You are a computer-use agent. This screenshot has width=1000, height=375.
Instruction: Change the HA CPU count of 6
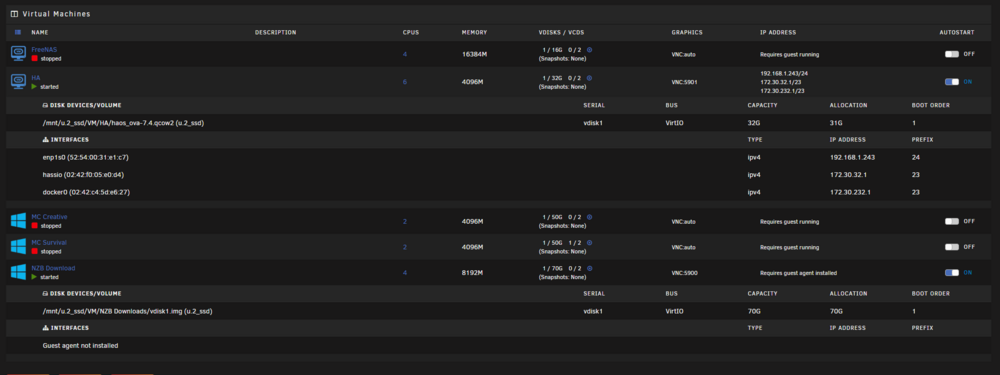tap(404, 82)
